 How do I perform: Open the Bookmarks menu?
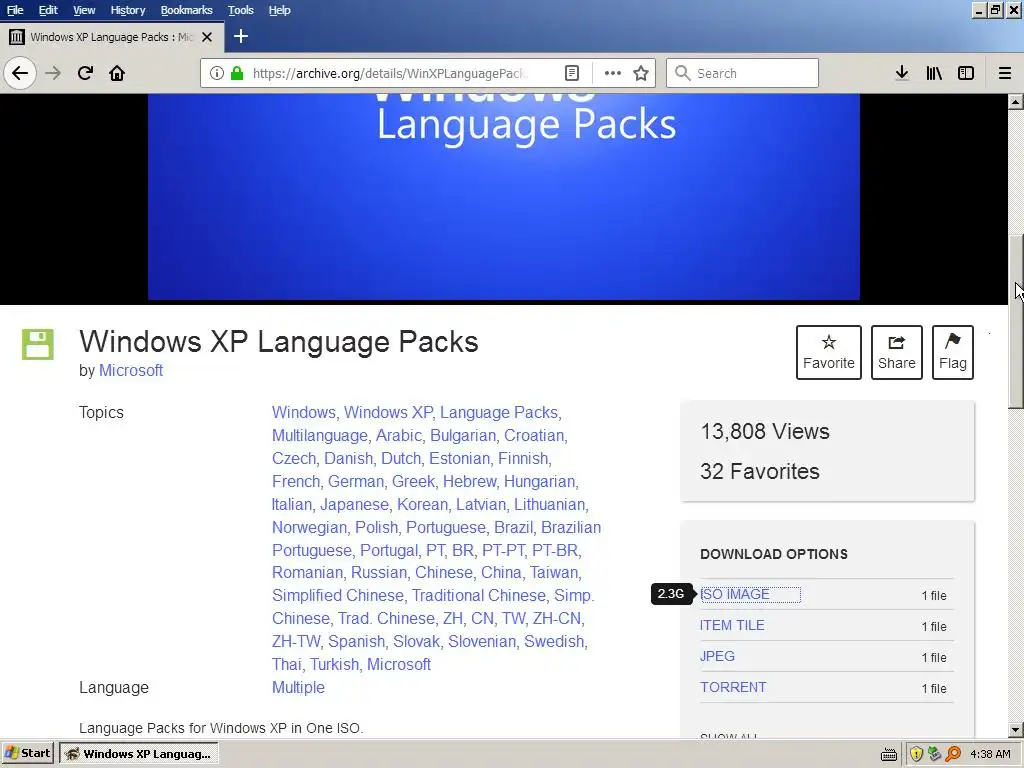tap(187, 10)
